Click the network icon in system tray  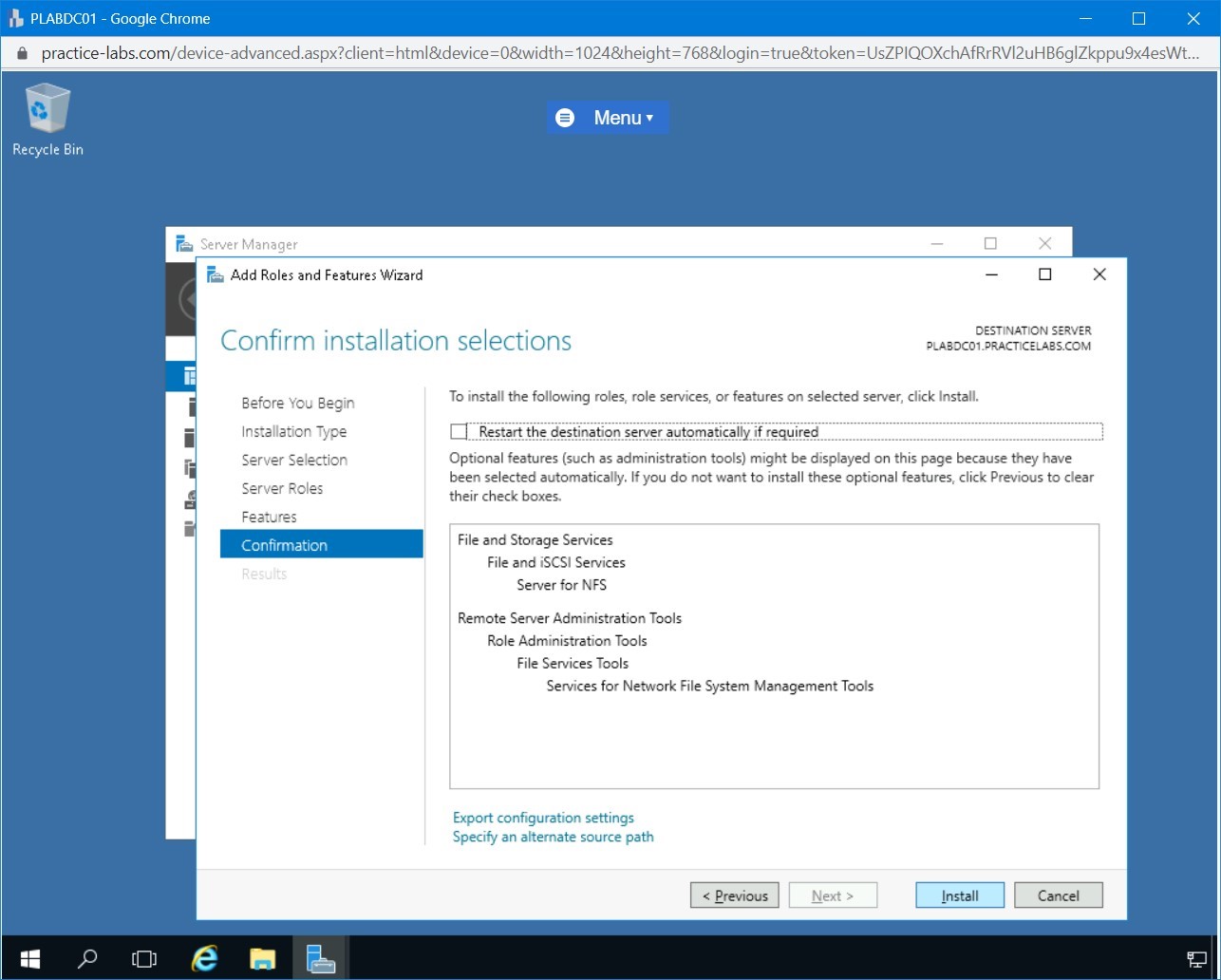click(1196, 959)
